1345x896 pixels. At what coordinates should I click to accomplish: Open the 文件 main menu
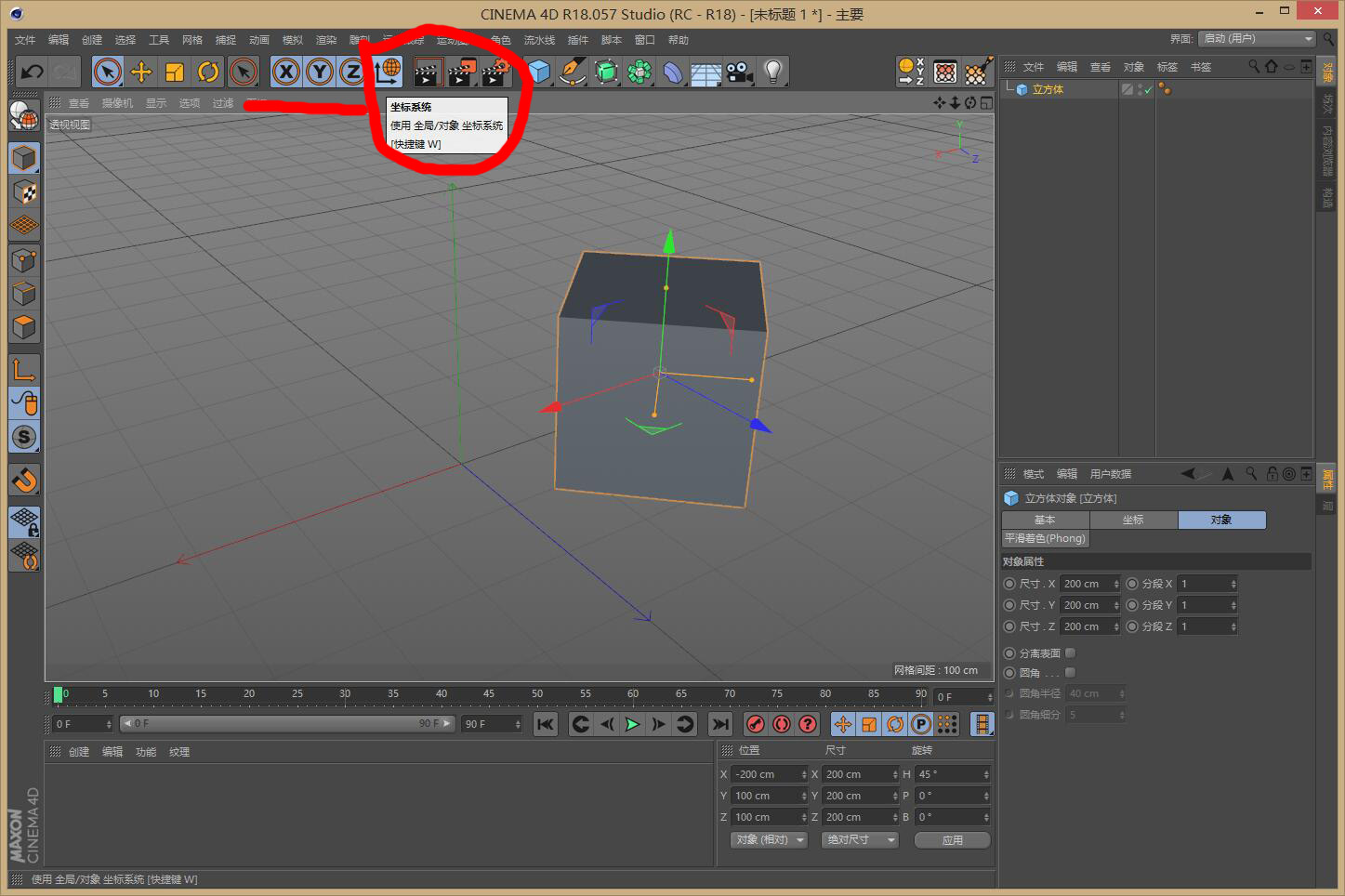click(25, 40)
